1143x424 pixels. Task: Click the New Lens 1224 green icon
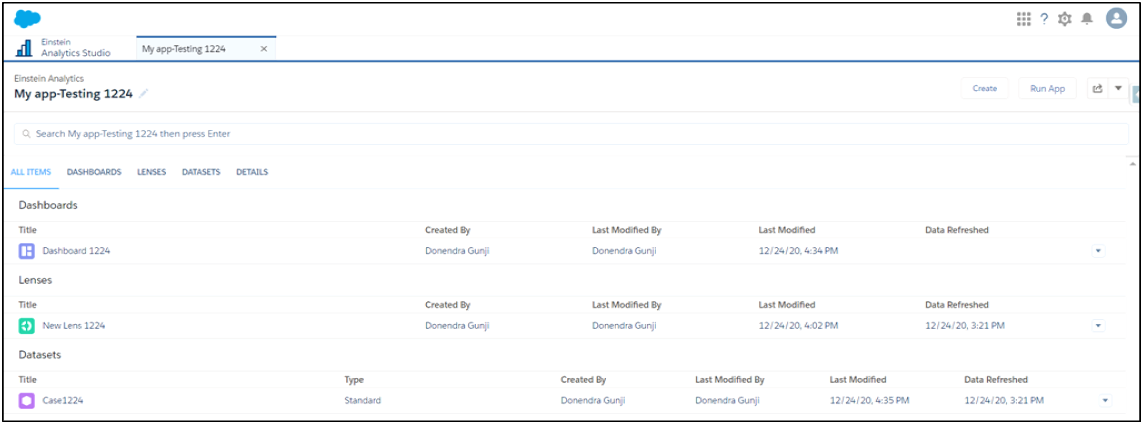point(27,326)
